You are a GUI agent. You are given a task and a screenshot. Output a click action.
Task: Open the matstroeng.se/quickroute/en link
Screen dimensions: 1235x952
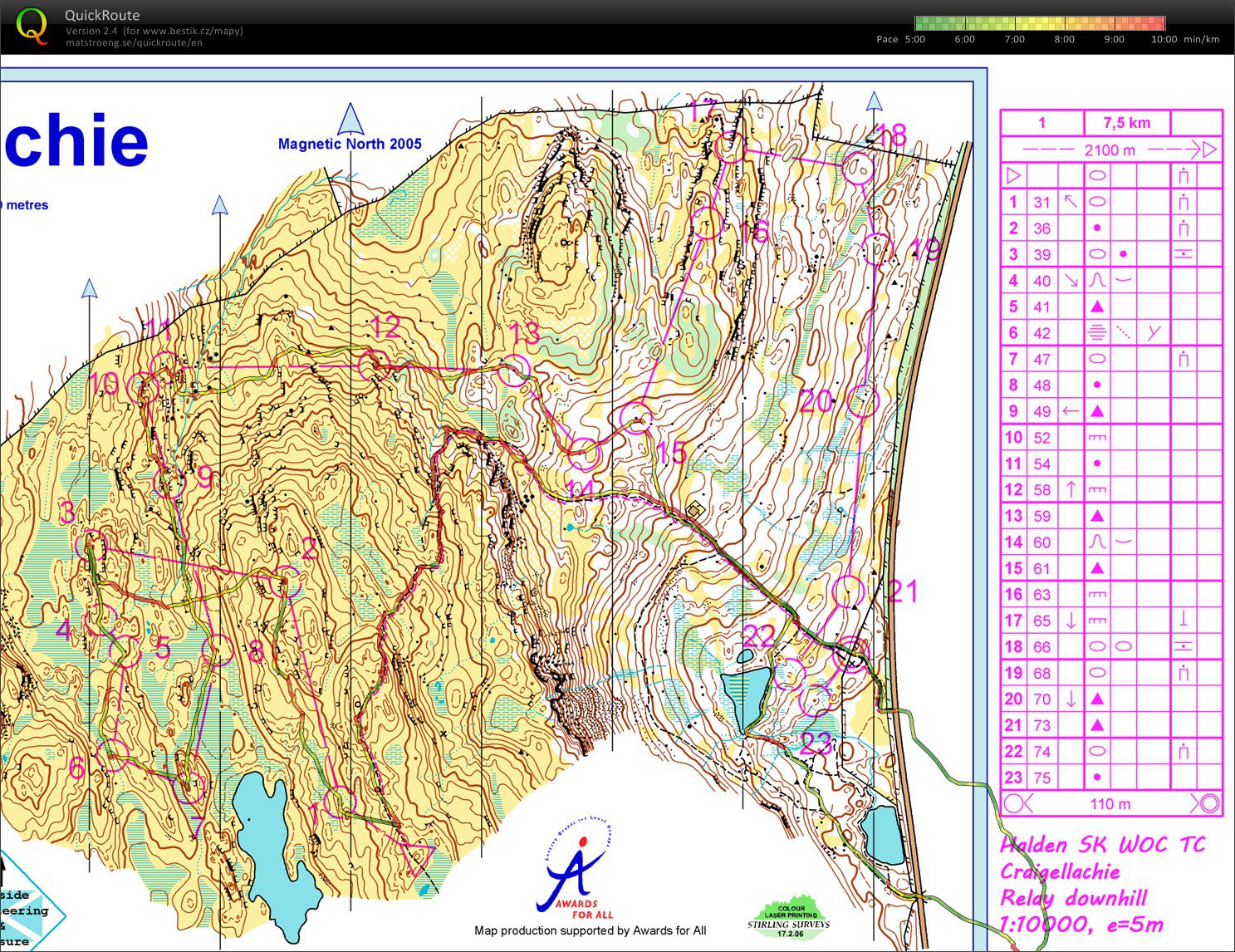[x=134, y=43]
